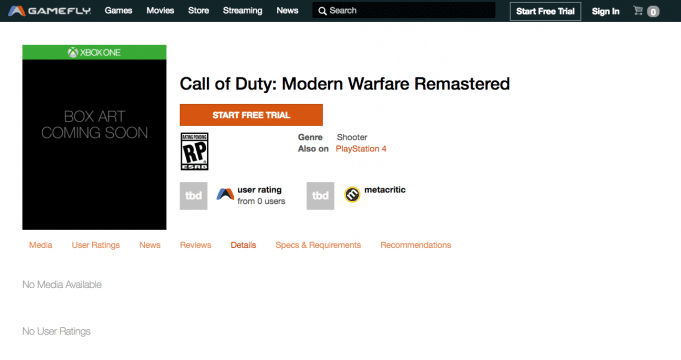Click the Xbox One platform banner
This screenshot has height=360, width=681.
coord(94,53)
